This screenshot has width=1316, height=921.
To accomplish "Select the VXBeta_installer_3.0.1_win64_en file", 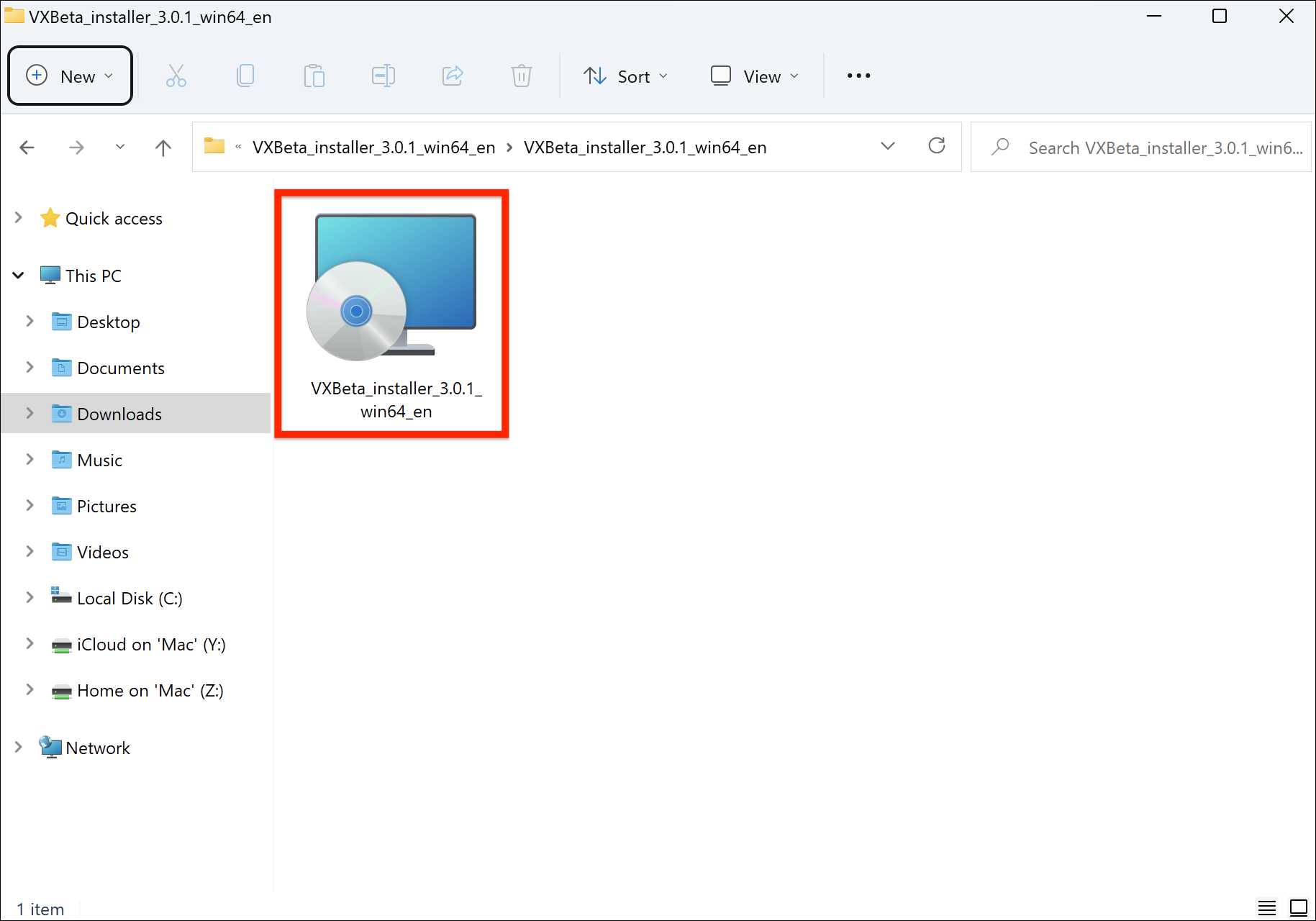I will (393, 309).
